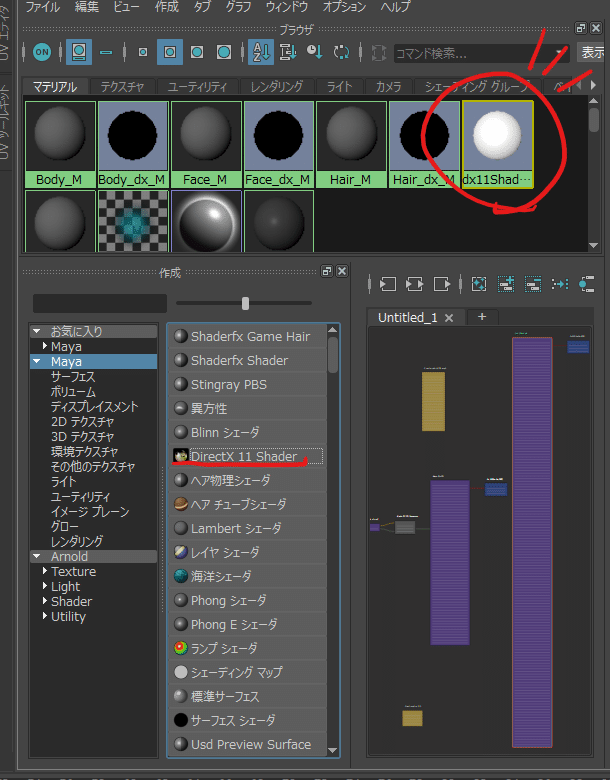Choose the medium swatch size icon
610x780 pixels.
[x=170, y=52]
